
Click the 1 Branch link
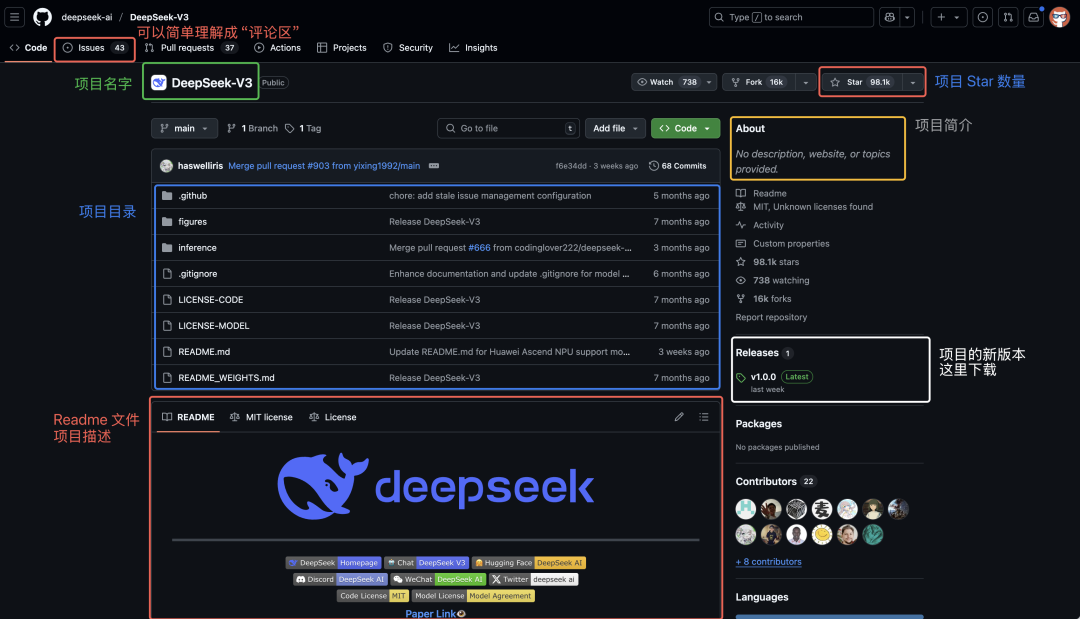[x=253, y=128]
